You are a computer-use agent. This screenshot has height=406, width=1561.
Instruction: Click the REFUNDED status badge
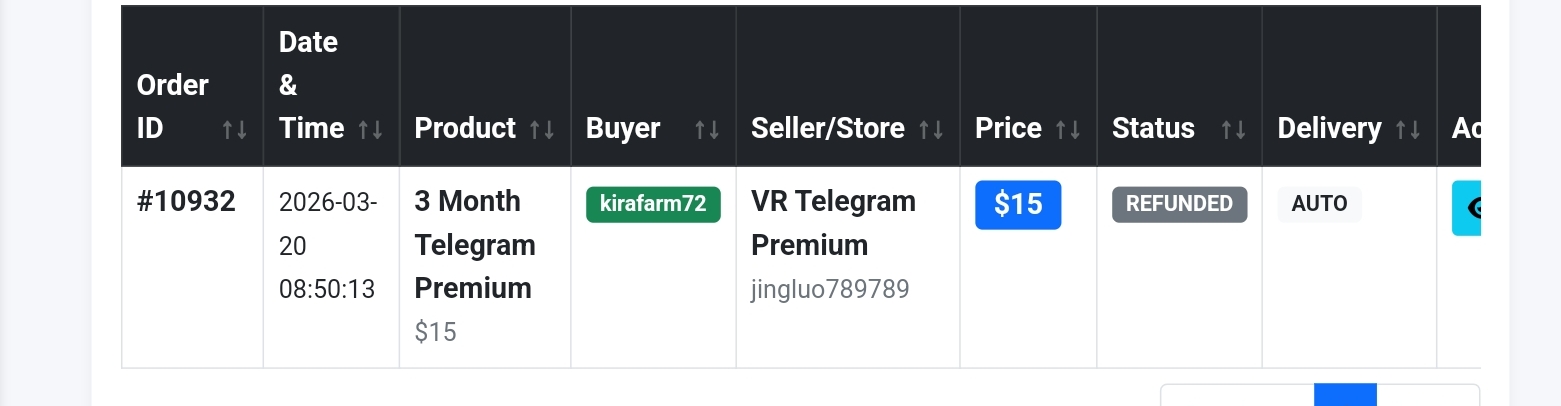click(1179, 204)
